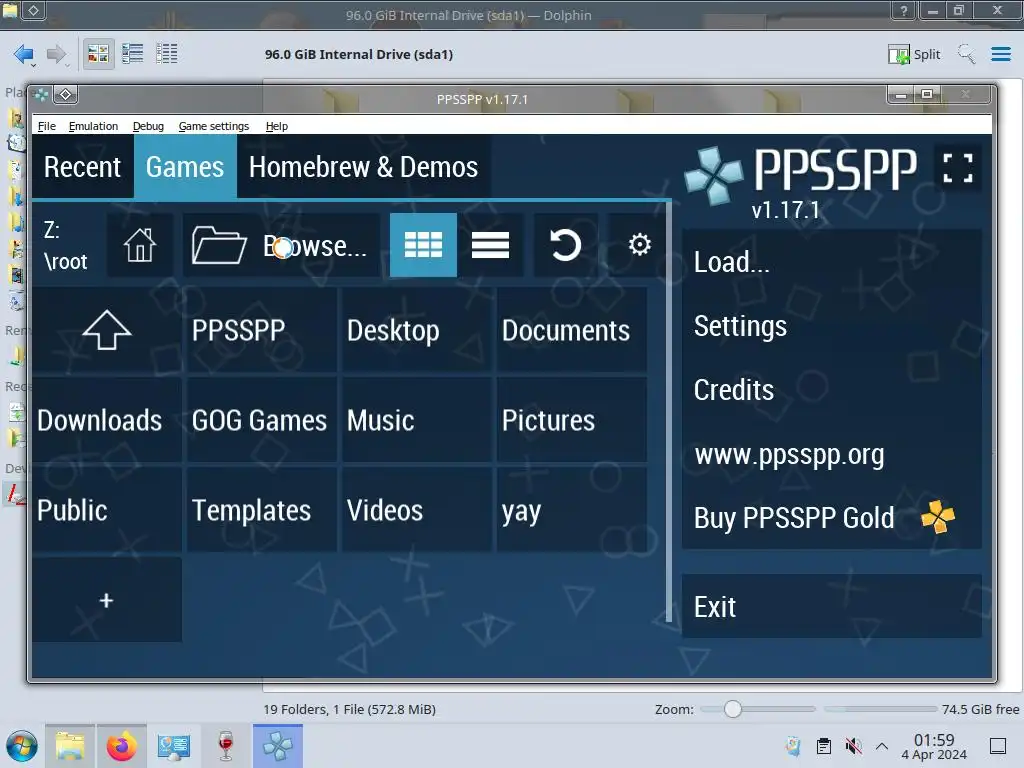Open Homebrew & Demos tab

363,167
